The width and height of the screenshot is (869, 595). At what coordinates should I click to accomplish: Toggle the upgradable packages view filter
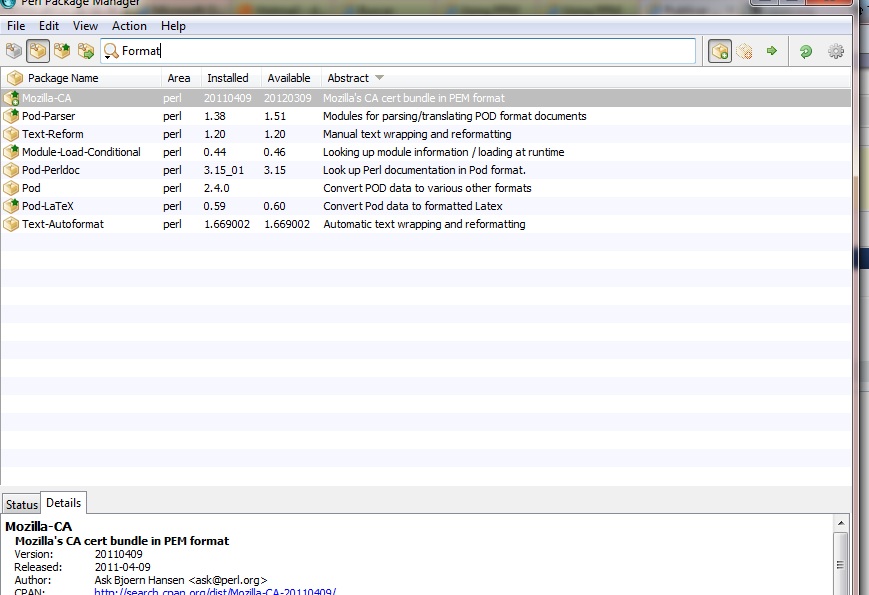coord(62,51)
